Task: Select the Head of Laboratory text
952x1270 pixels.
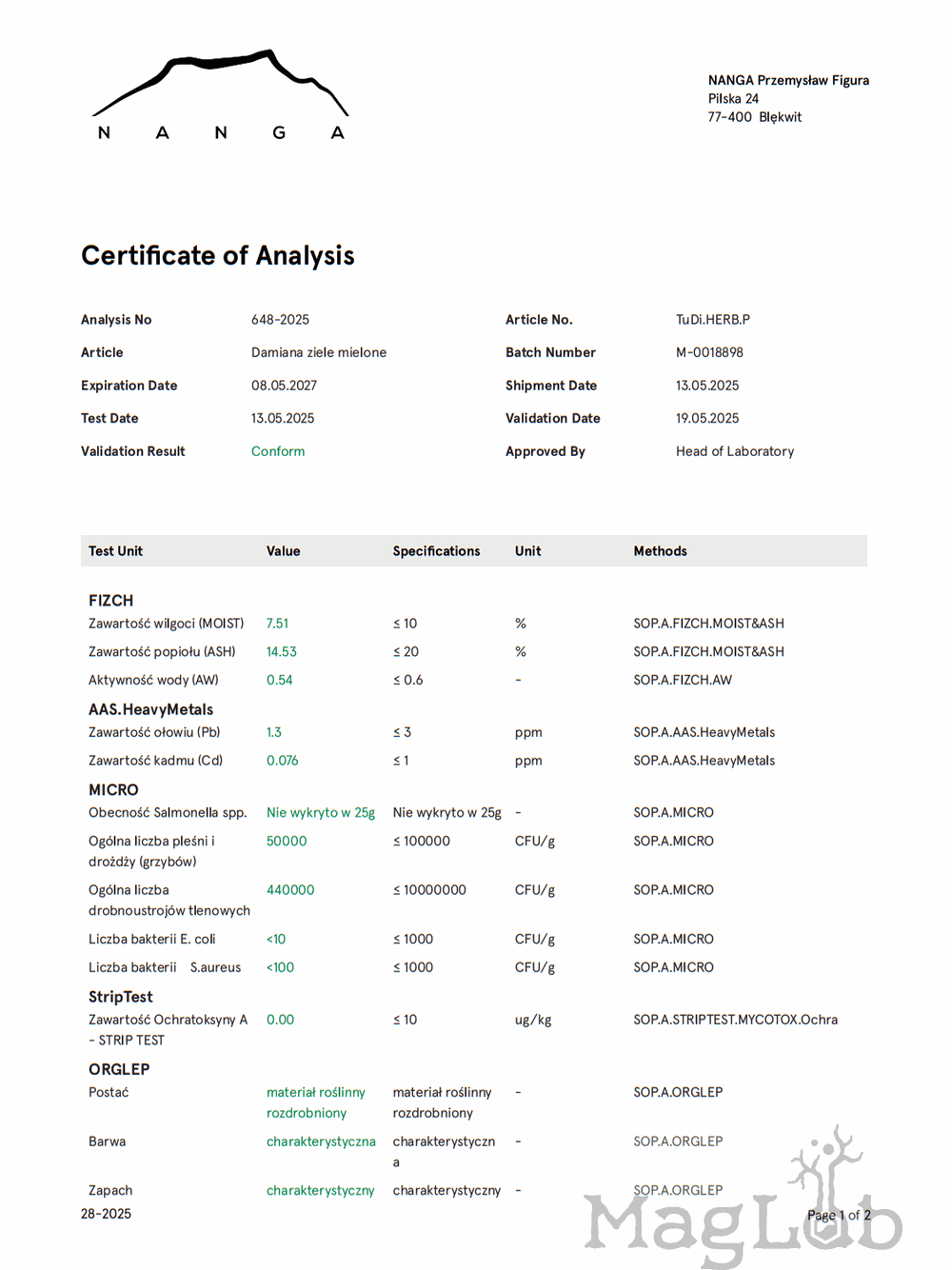Action: click(x=734, y=451)
